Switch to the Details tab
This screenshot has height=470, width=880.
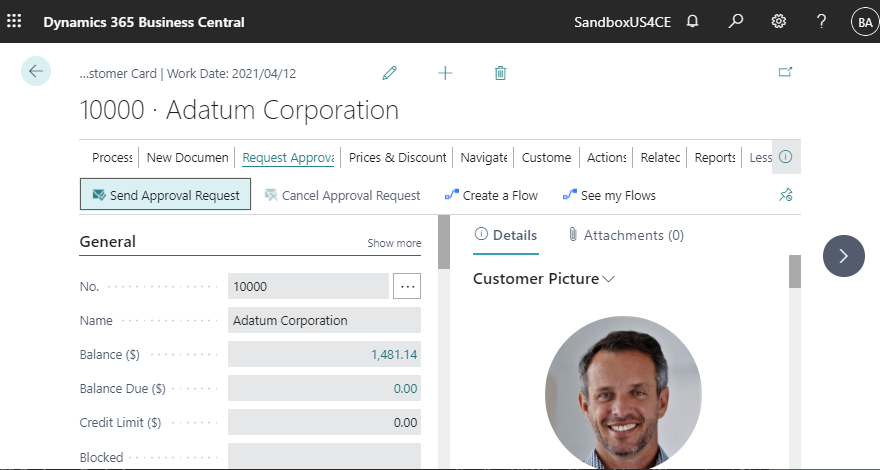pos(506,235)
